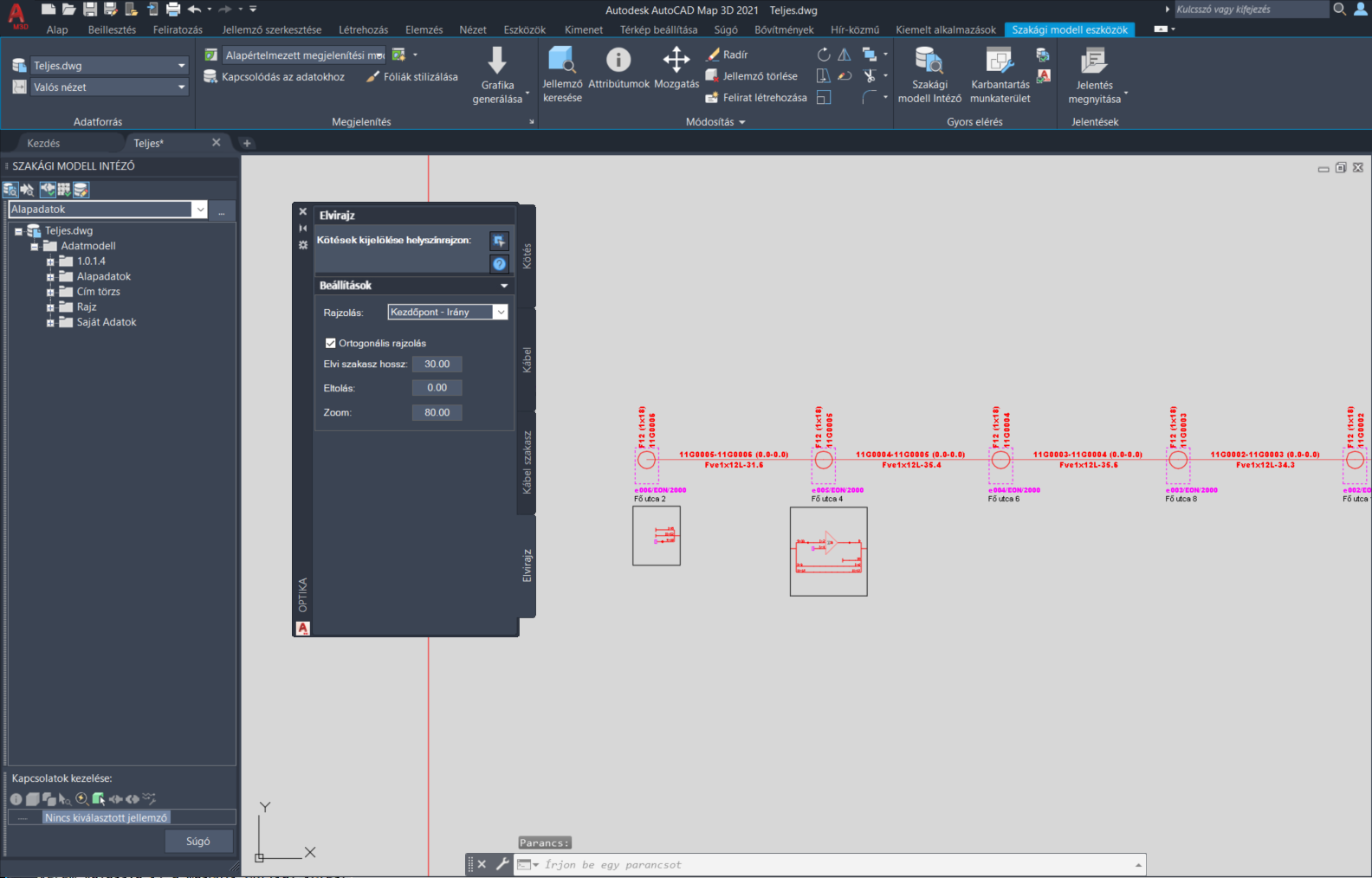Open Karbantartás munkaterület workspace

tap(1000, 75)
